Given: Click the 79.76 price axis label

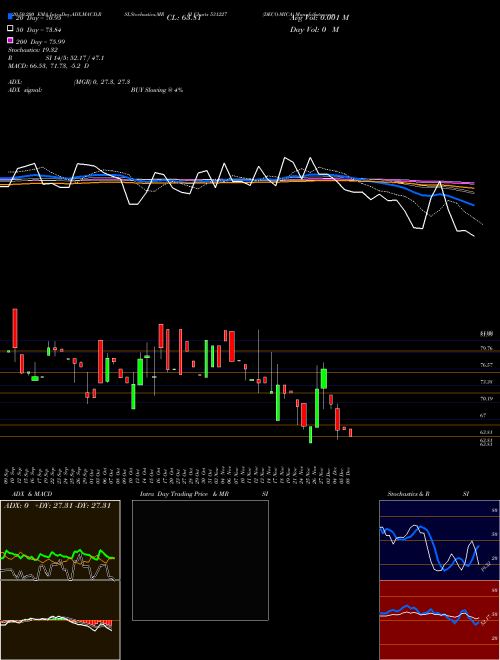Looking at the screenshot, I should click(486, 348).
